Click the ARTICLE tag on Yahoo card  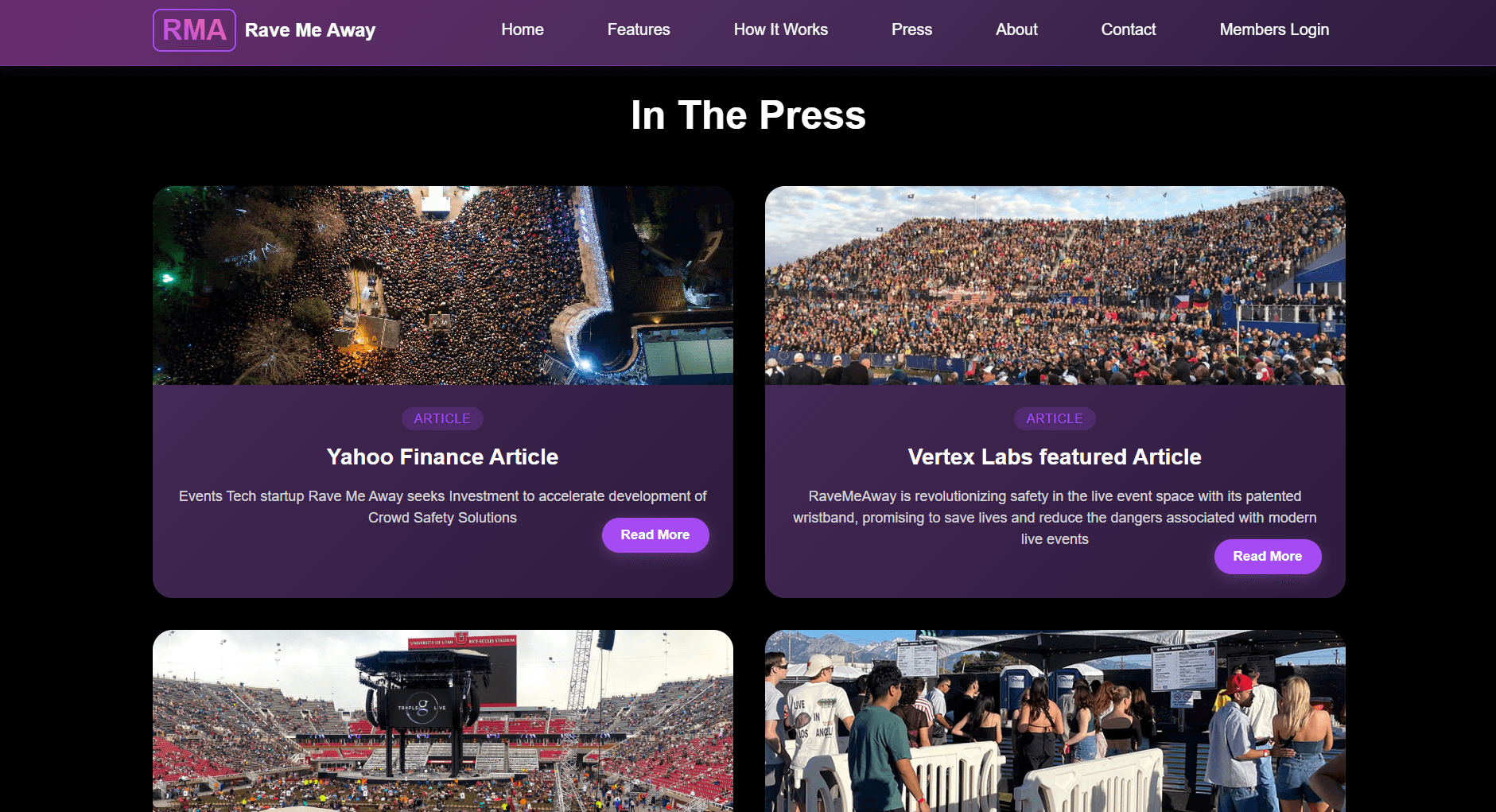tap(442, 418)
